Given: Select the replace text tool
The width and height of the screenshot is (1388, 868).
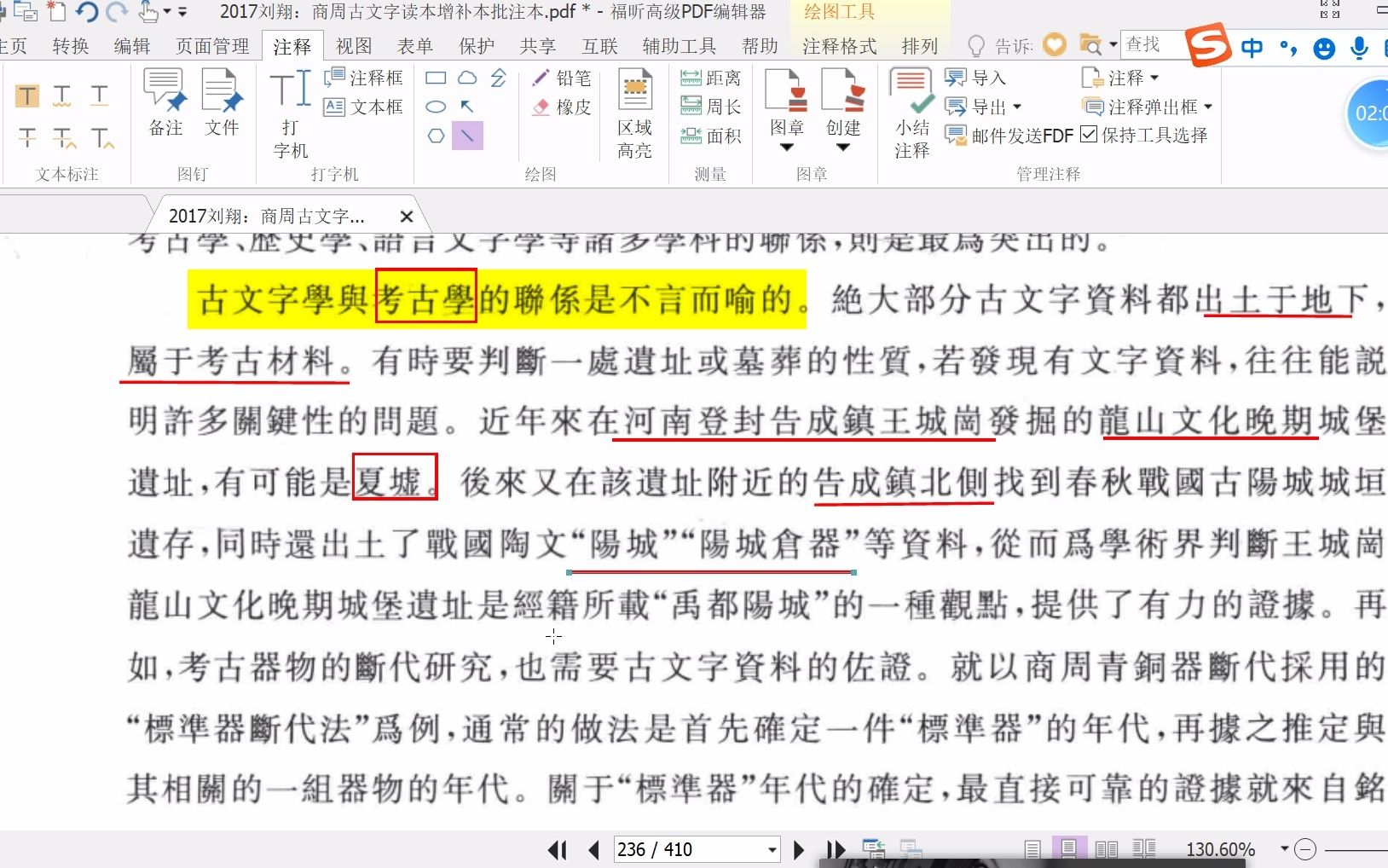Looking at the screenshot, I should (64, 136).
